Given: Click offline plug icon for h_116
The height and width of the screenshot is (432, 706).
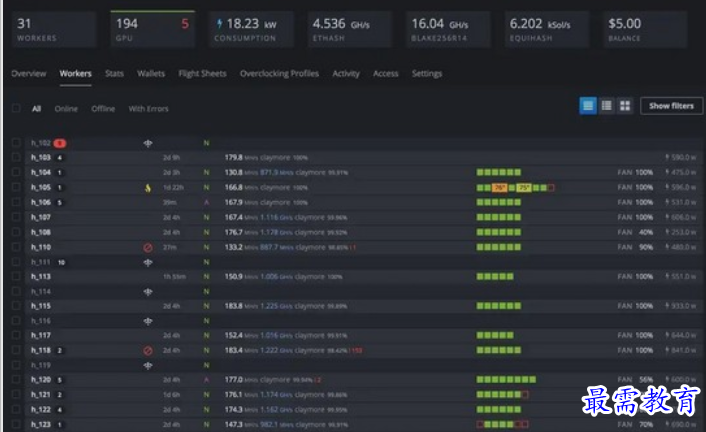Looking at the screenshot, I should [x=148, y=321].
